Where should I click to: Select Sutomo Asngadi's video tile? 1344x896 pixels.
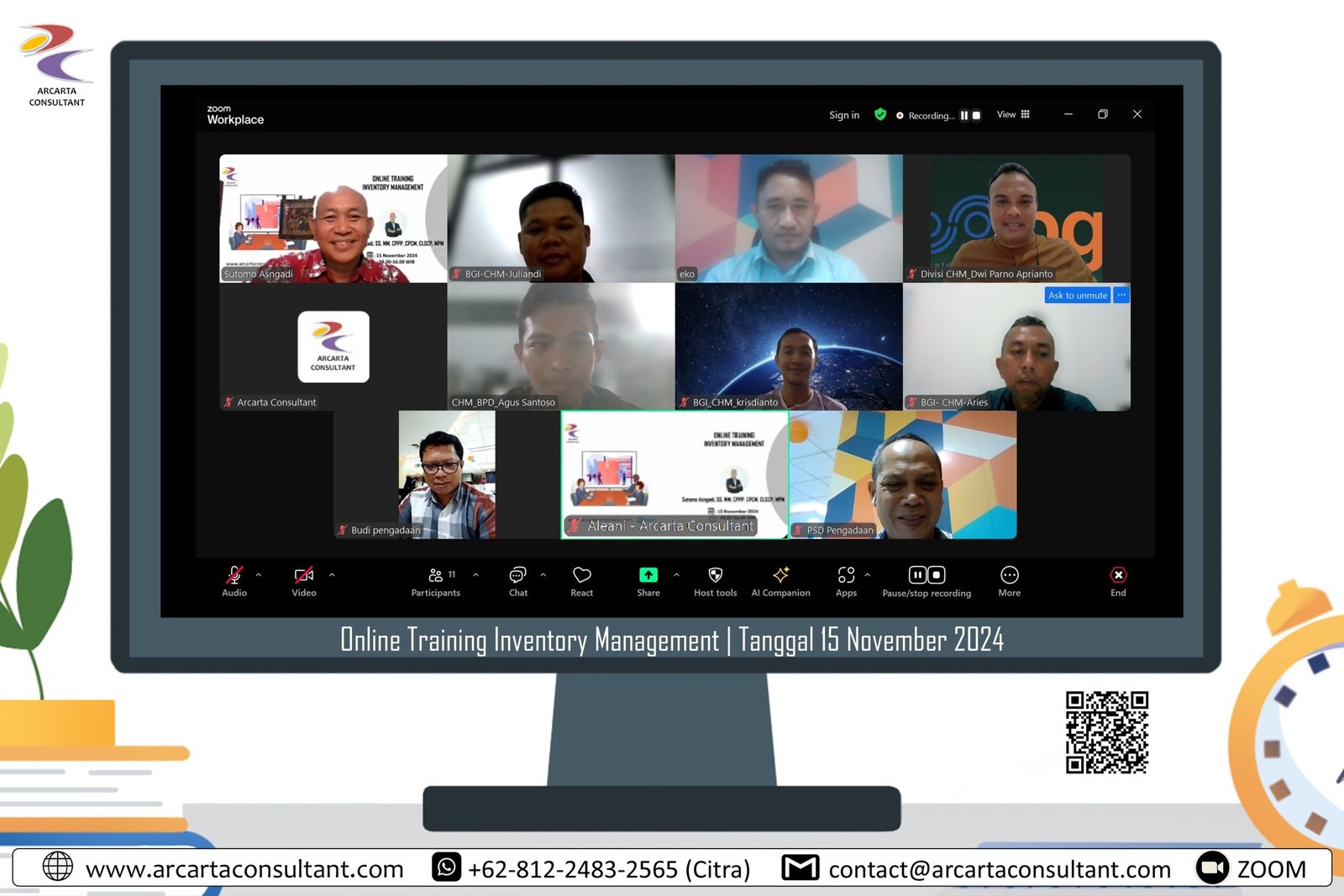333,218
